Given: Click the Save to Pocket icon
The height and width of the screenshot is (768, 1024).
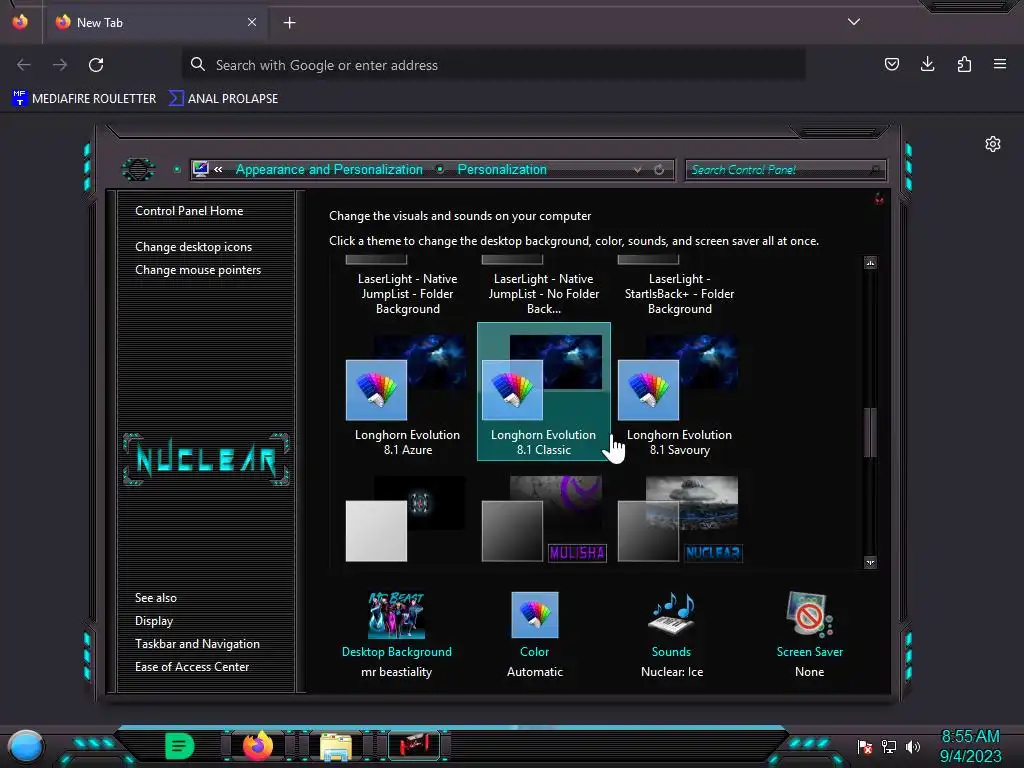Looking at the screenshot, I should pyautogui.click(x=891, y=64).
